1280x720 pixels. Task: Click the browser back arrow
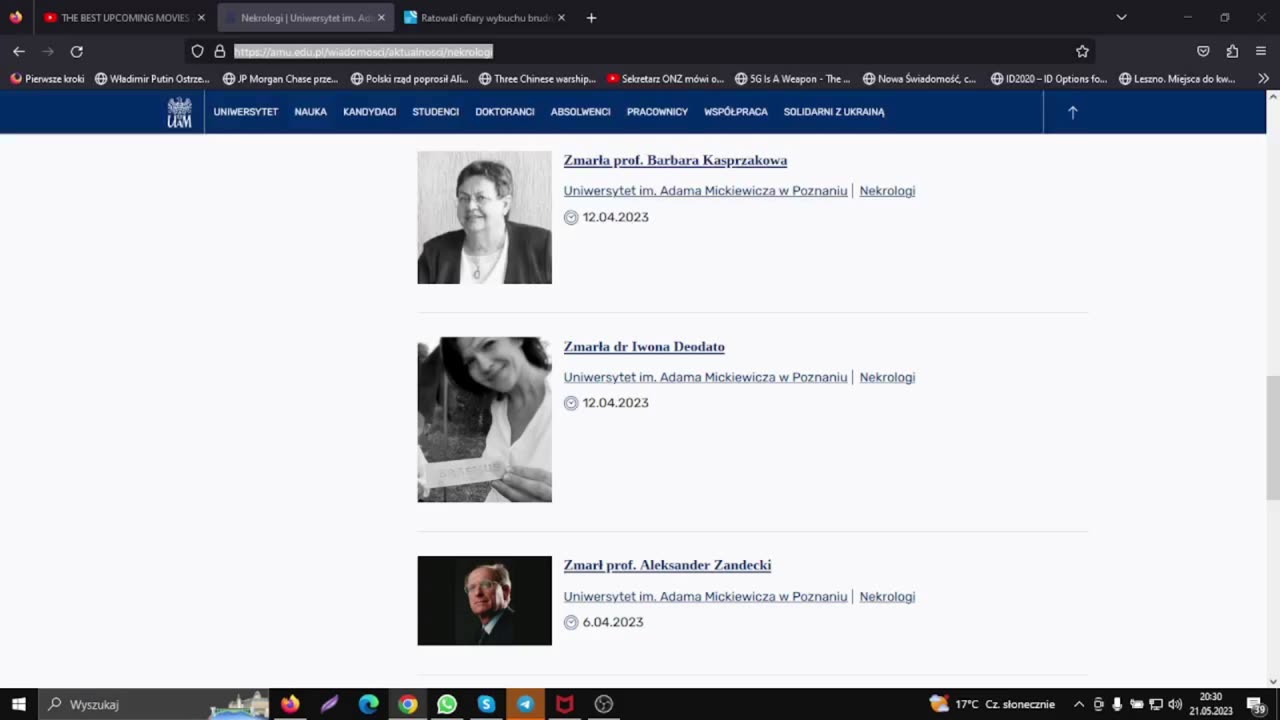pos(19,51)
